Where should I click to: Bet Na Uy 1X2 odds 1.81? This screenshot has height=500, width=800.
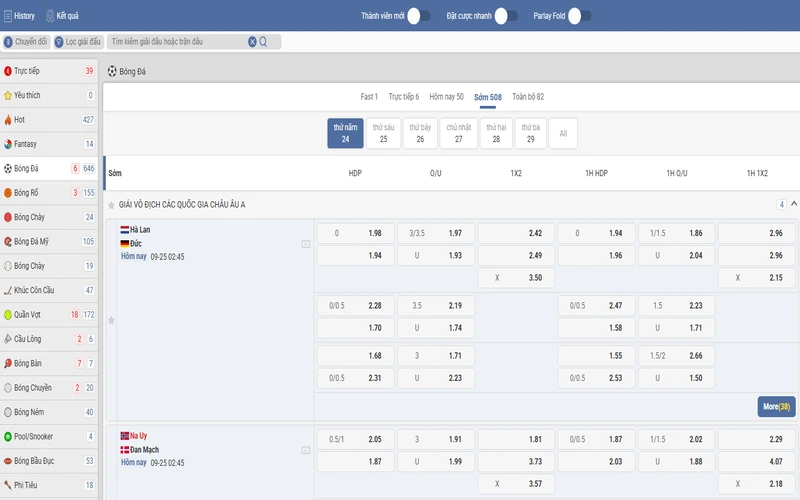tap(516, 439)
